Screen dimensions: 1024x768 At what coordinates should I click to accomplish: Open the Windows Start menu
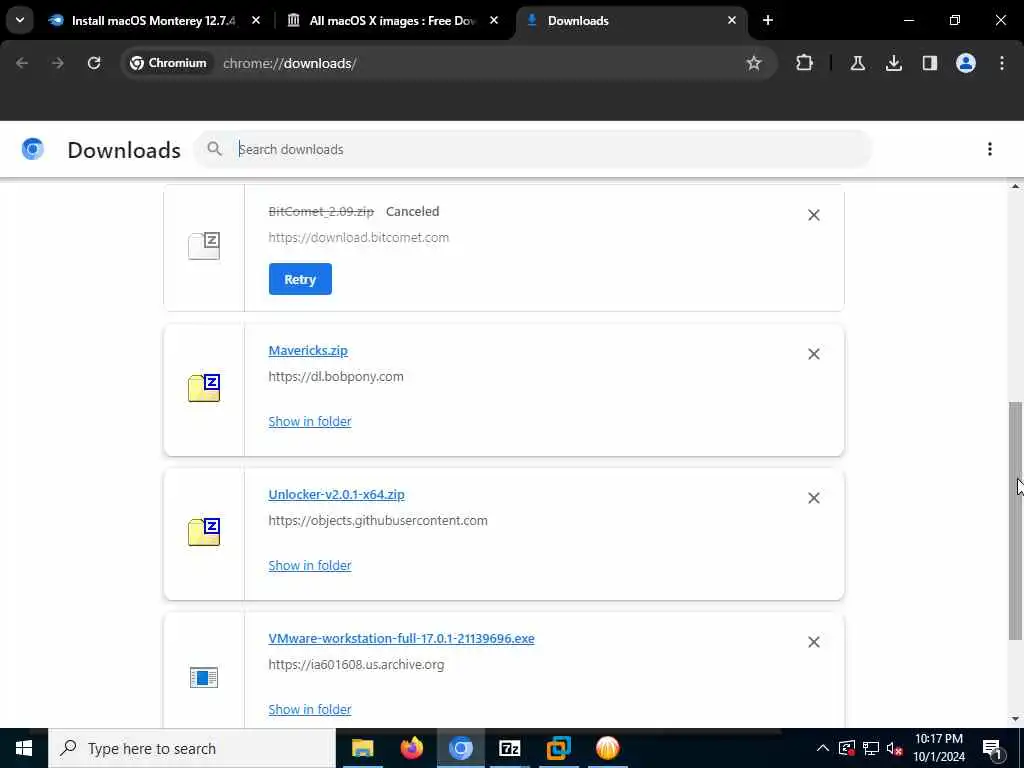(24, 748)
